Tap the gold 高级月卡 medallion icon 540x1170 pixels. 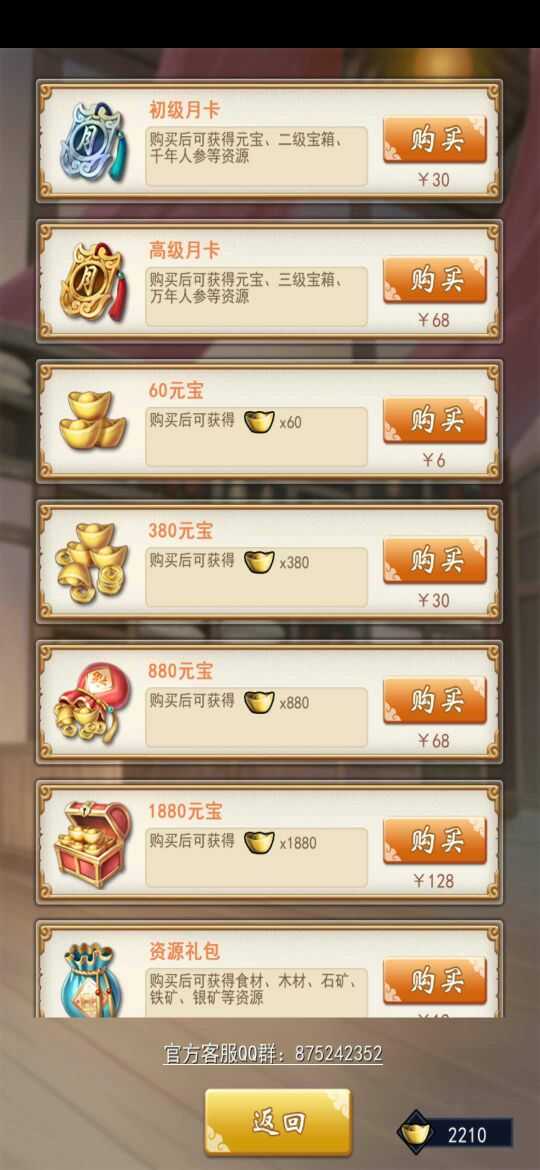(94, 283)
